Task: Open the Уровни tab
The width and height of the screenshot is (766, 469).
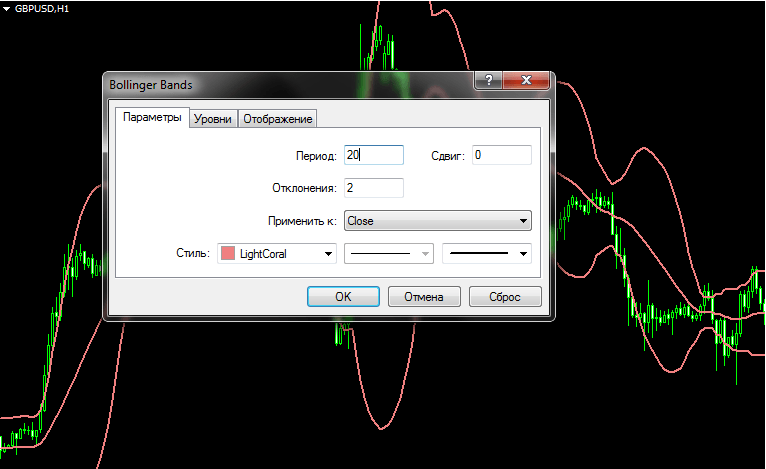Action: (212, 119)
